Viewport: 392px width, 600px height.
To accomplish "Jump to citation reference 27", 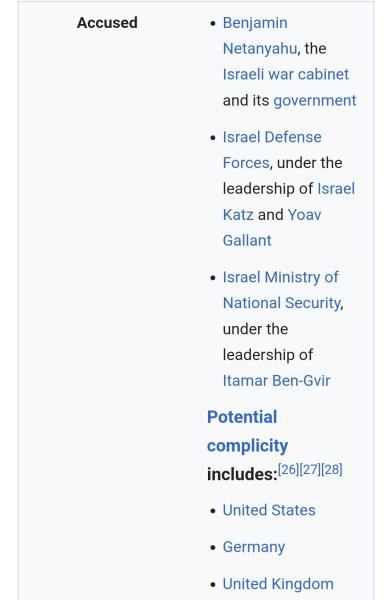I will 310,469.
